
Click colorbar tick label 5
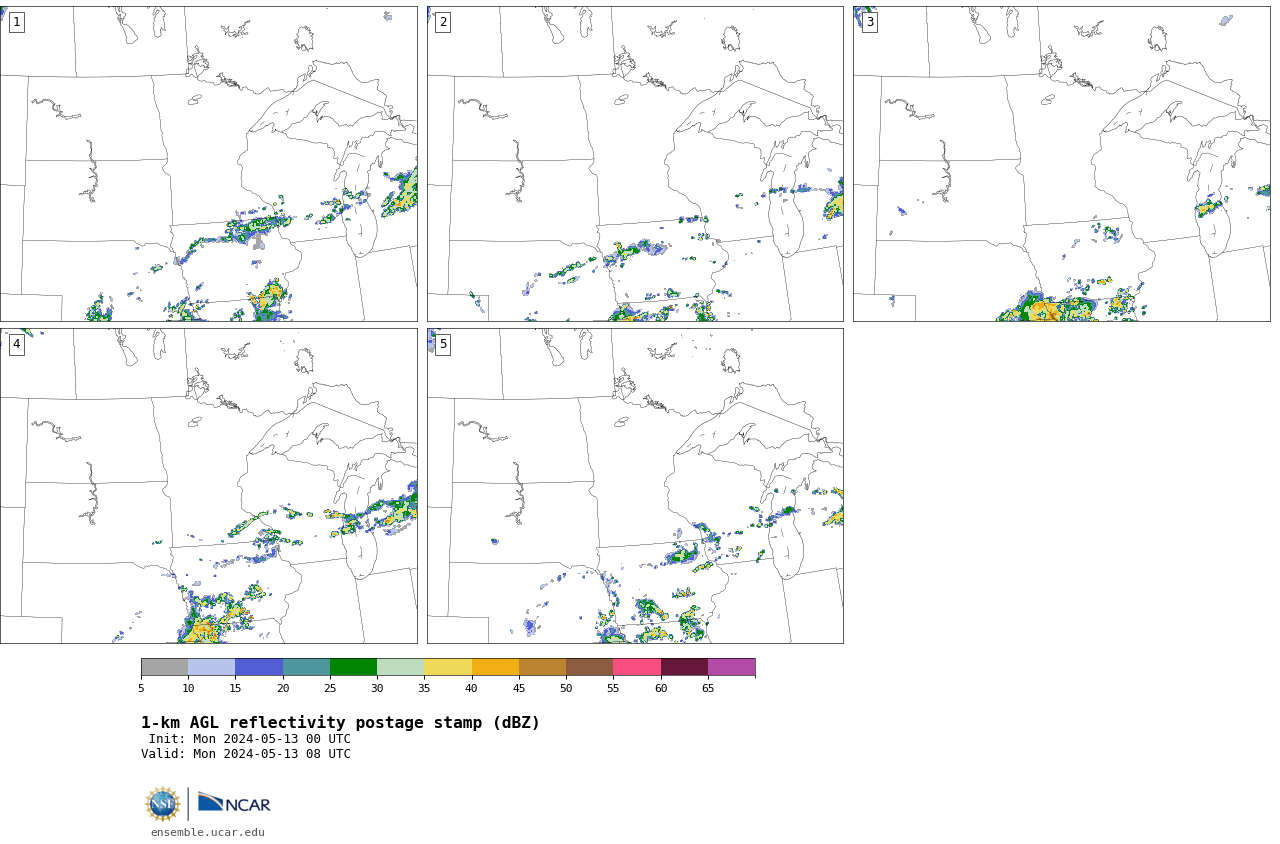point(141,688)
